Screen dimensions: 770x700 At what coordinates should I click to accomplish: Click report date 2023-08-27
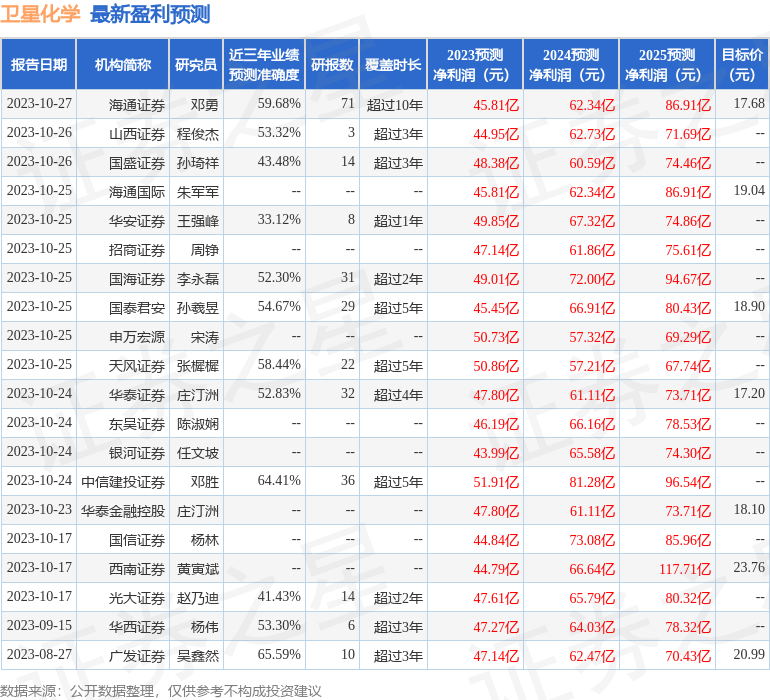[39, 654]
